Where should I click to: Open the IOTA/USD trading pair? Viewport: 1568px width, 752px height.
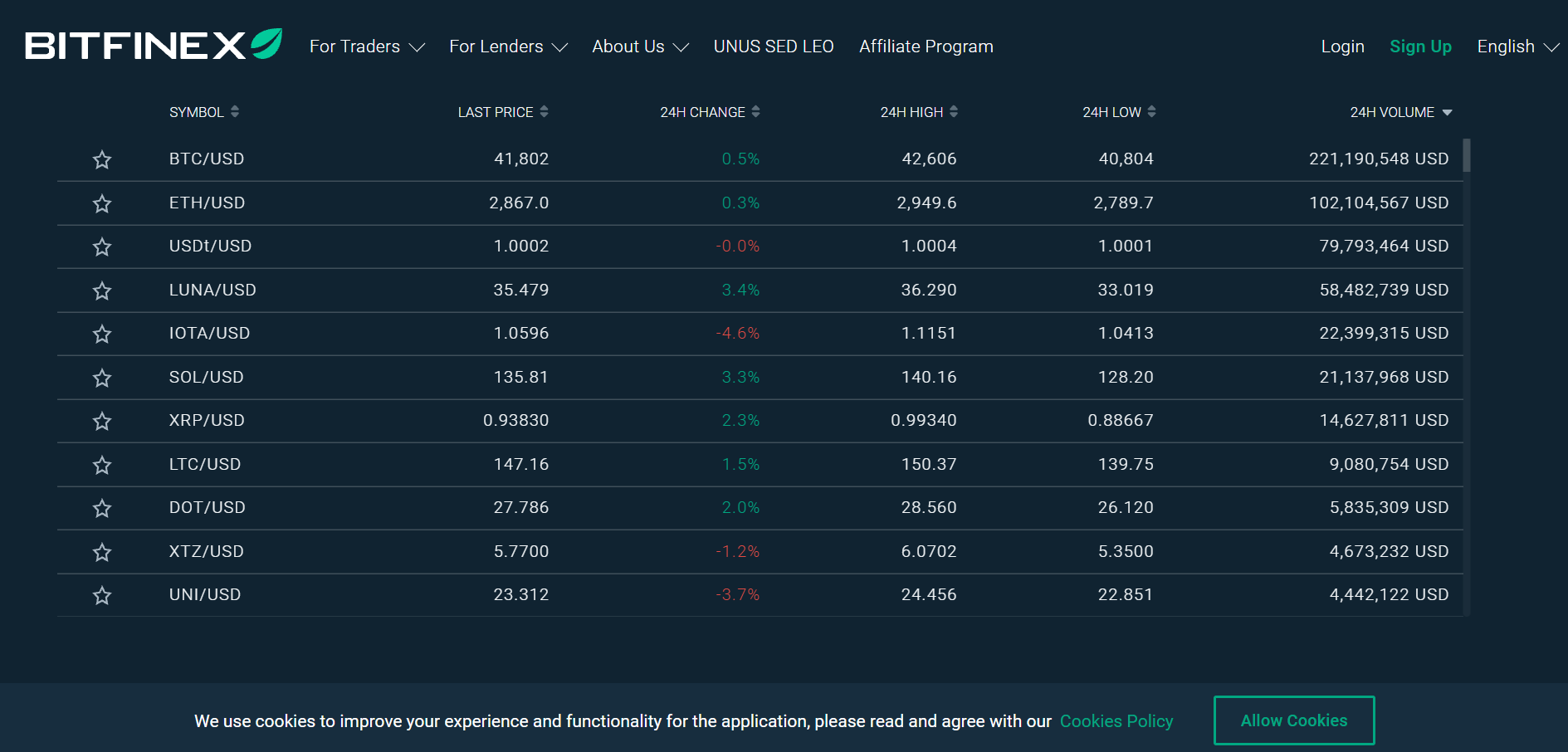209,333
